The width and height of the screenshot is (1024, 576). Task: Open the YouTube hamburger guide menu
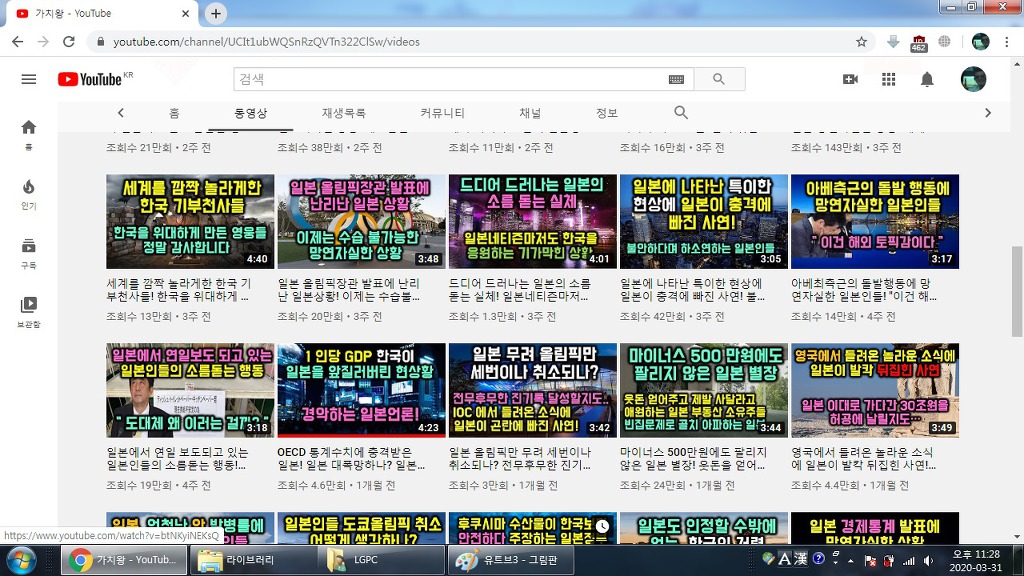tap(28, 79)
